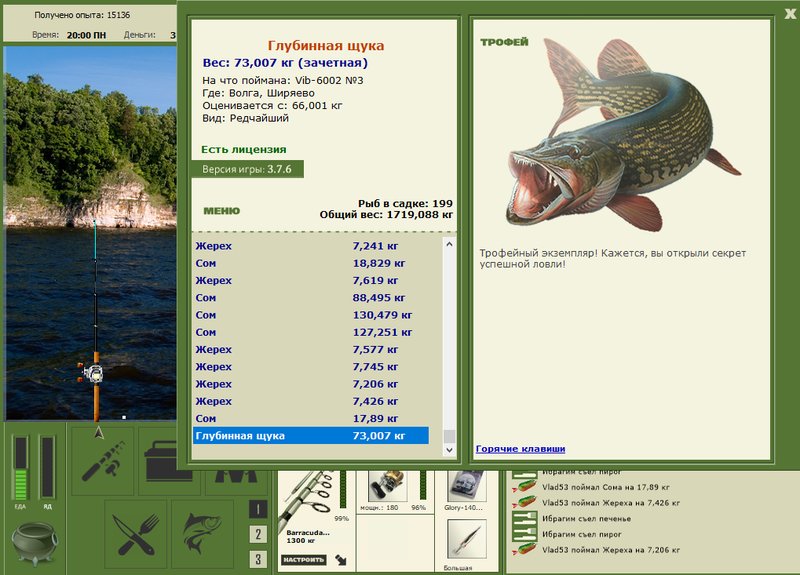Click the На что поймана: Vib-6002 №3 line
Screen dimensions: 800x575
coord(283,81)
